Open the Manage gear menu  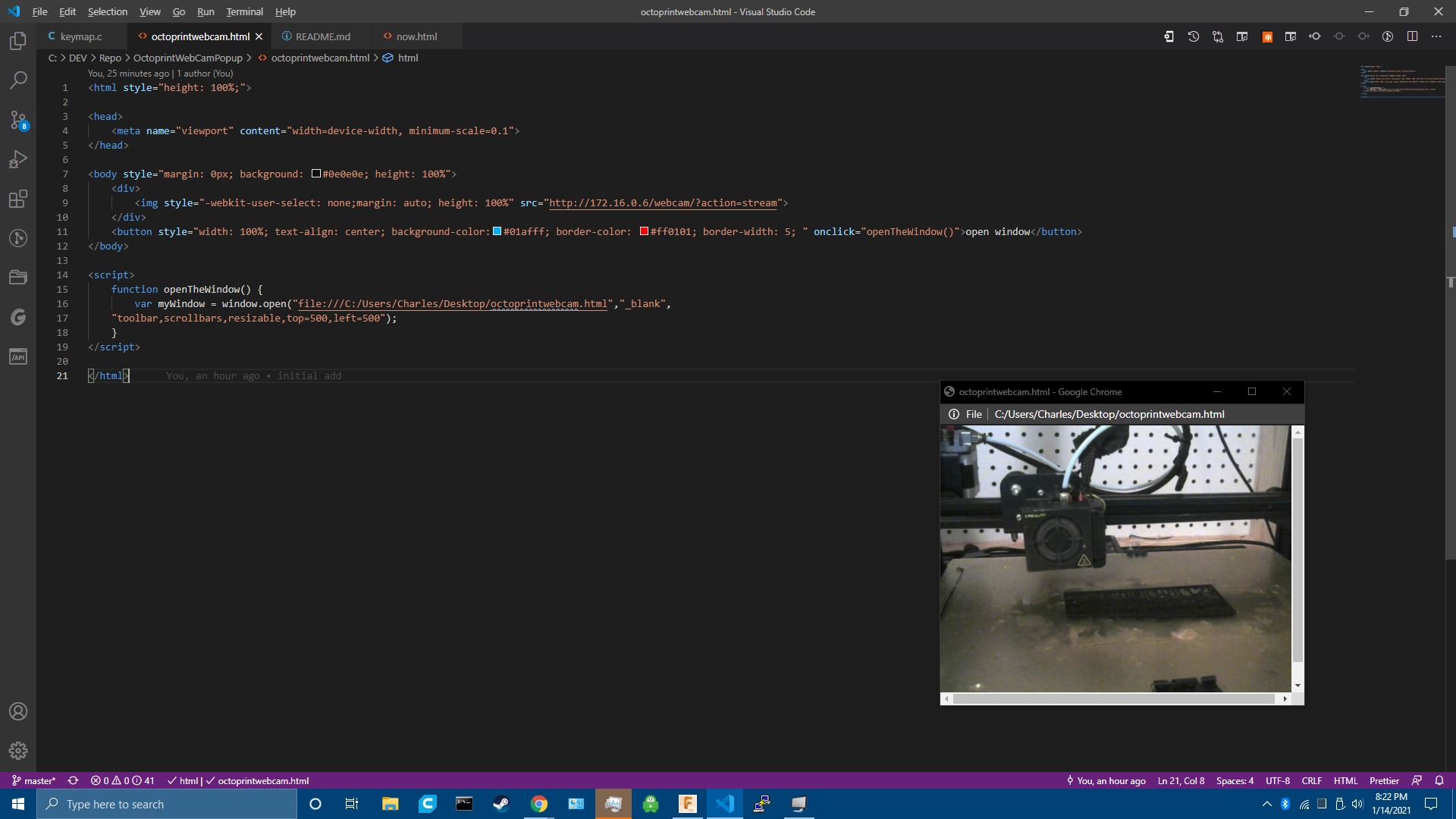(x=18, y=751)
